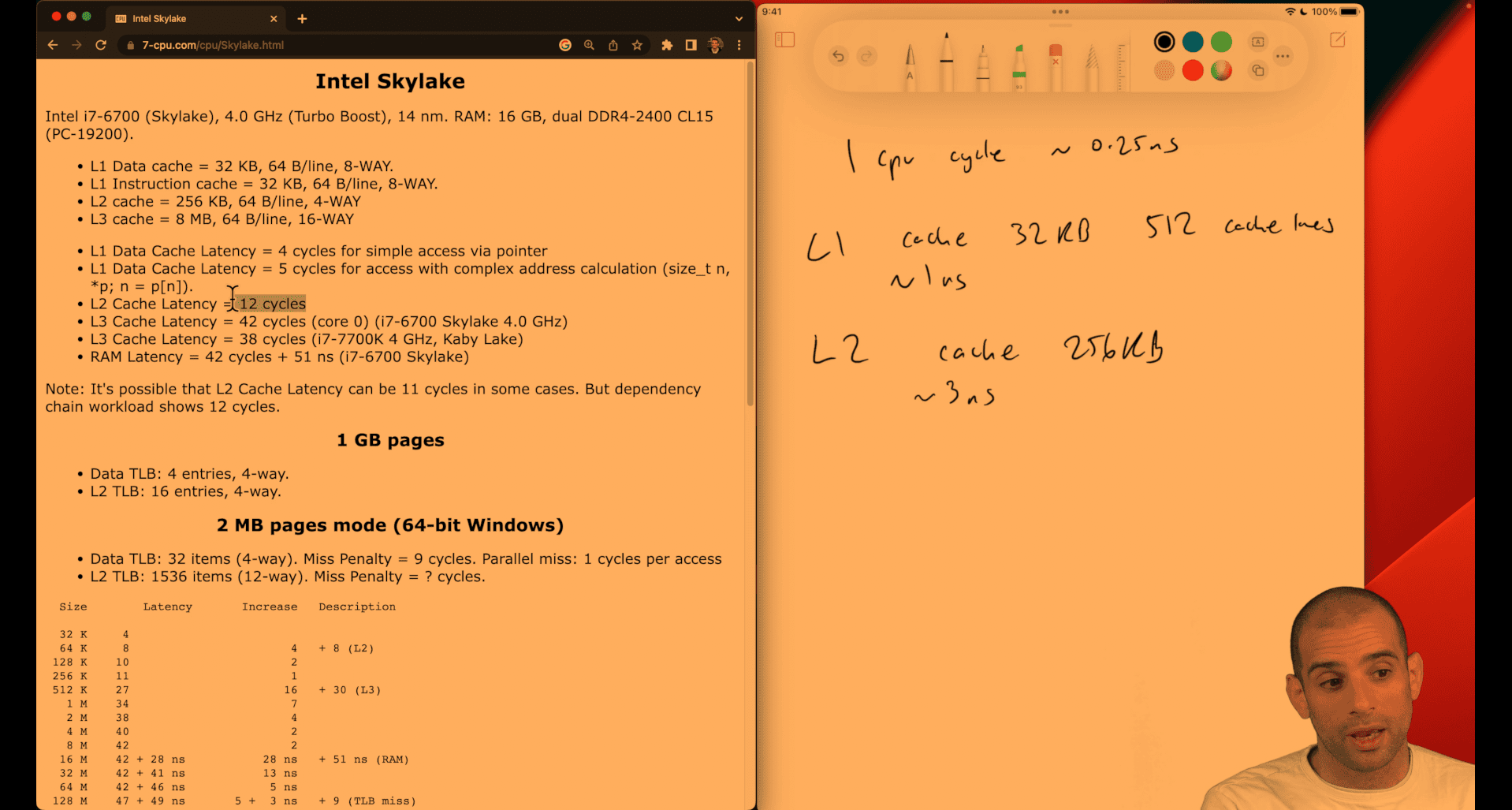The width and height of the screenshot is (1512, 810).
Task: Switch to the Intel Skylake tab
Action: (x=189, y=18)
